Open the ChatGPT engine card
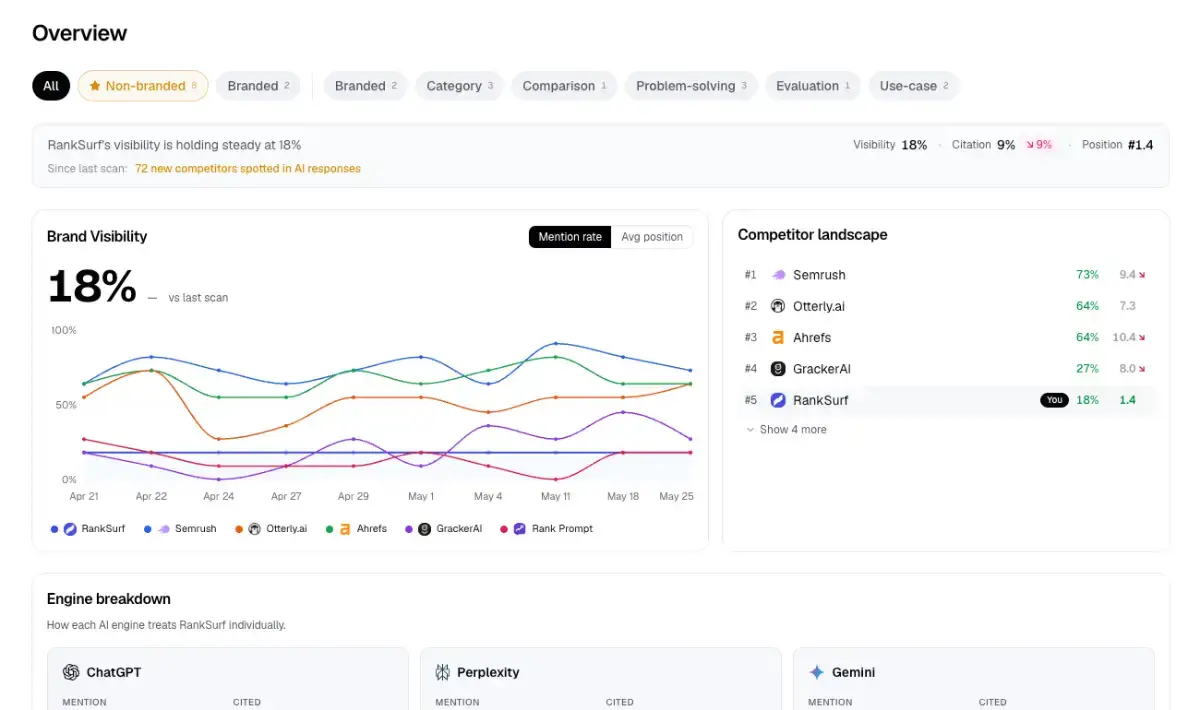The width and height of the screenshot is (1200, 710). 228,679
